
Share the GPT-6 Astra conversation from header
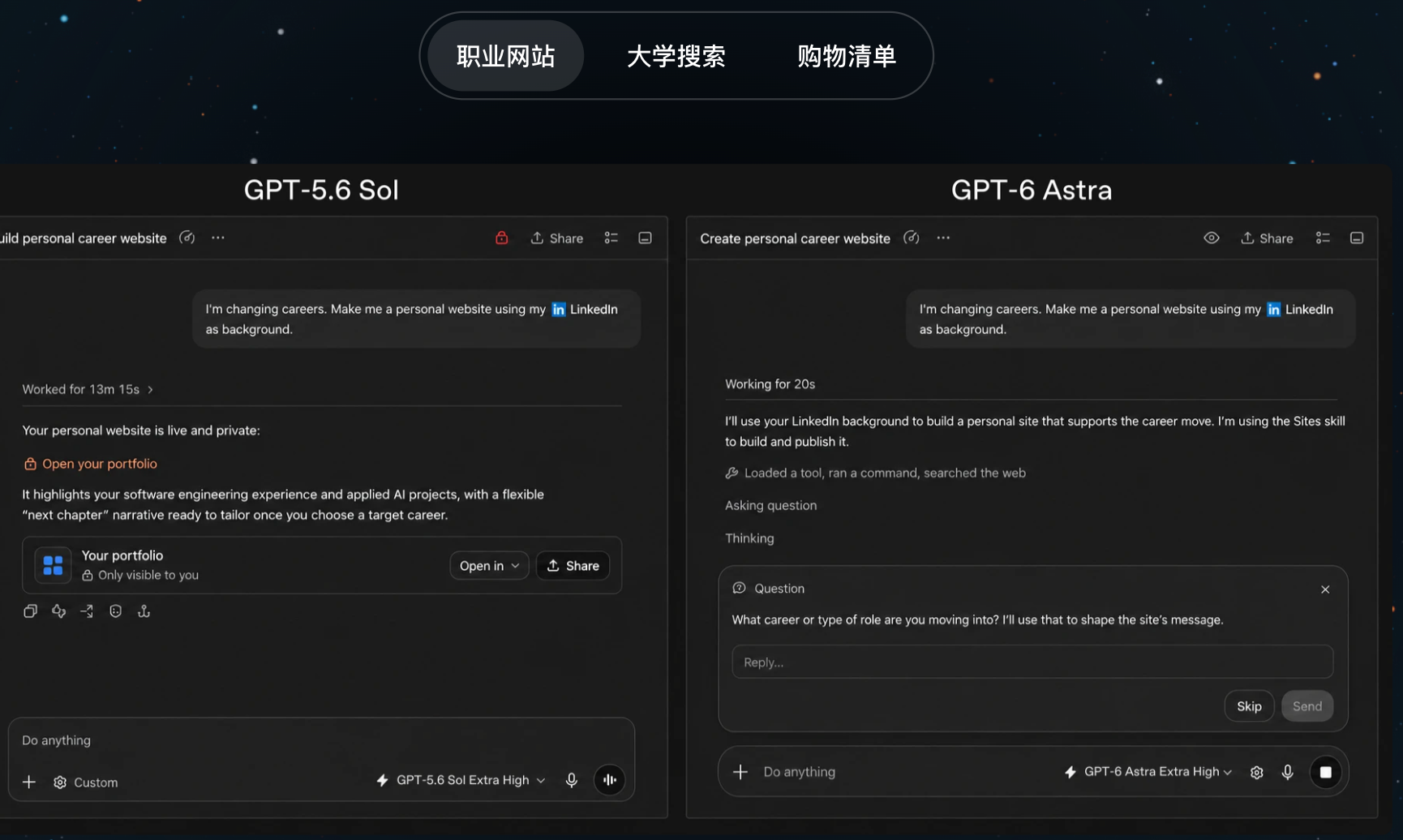[1268, 238]
